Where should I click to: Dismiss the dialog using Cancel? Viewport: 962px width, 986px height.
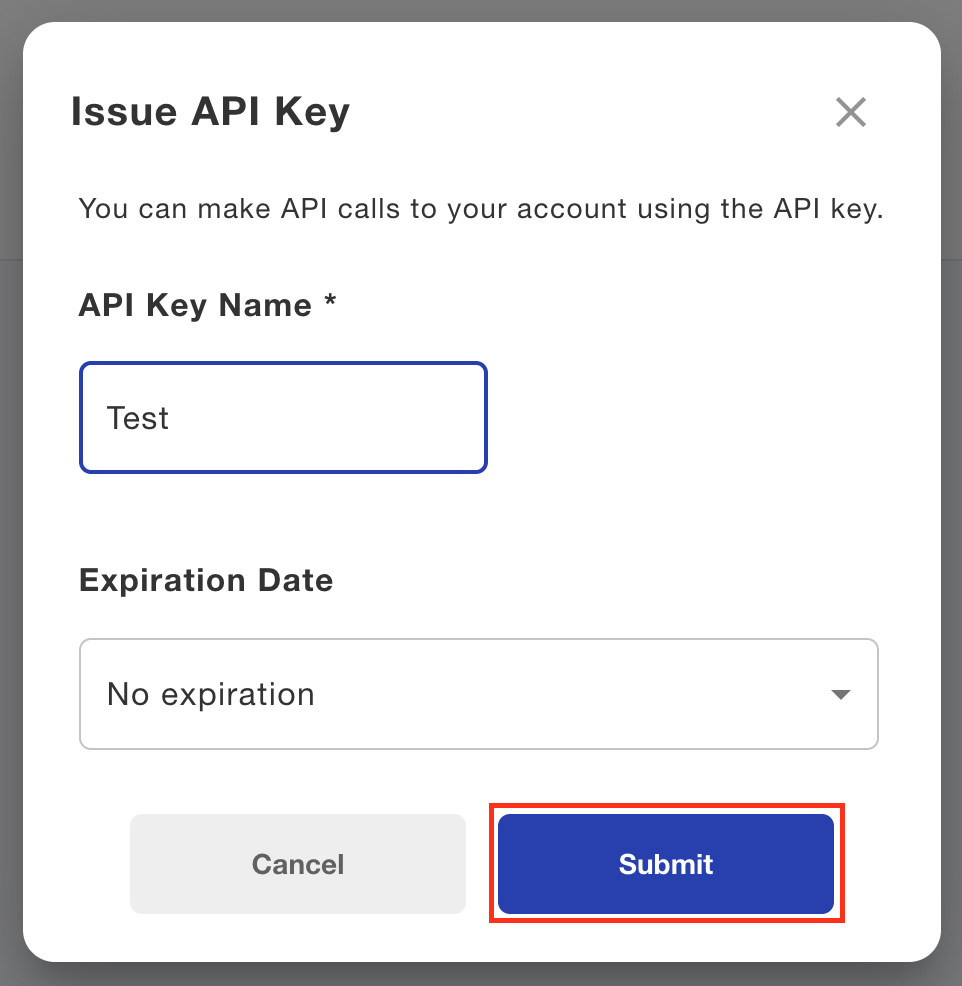coord(298,864)
